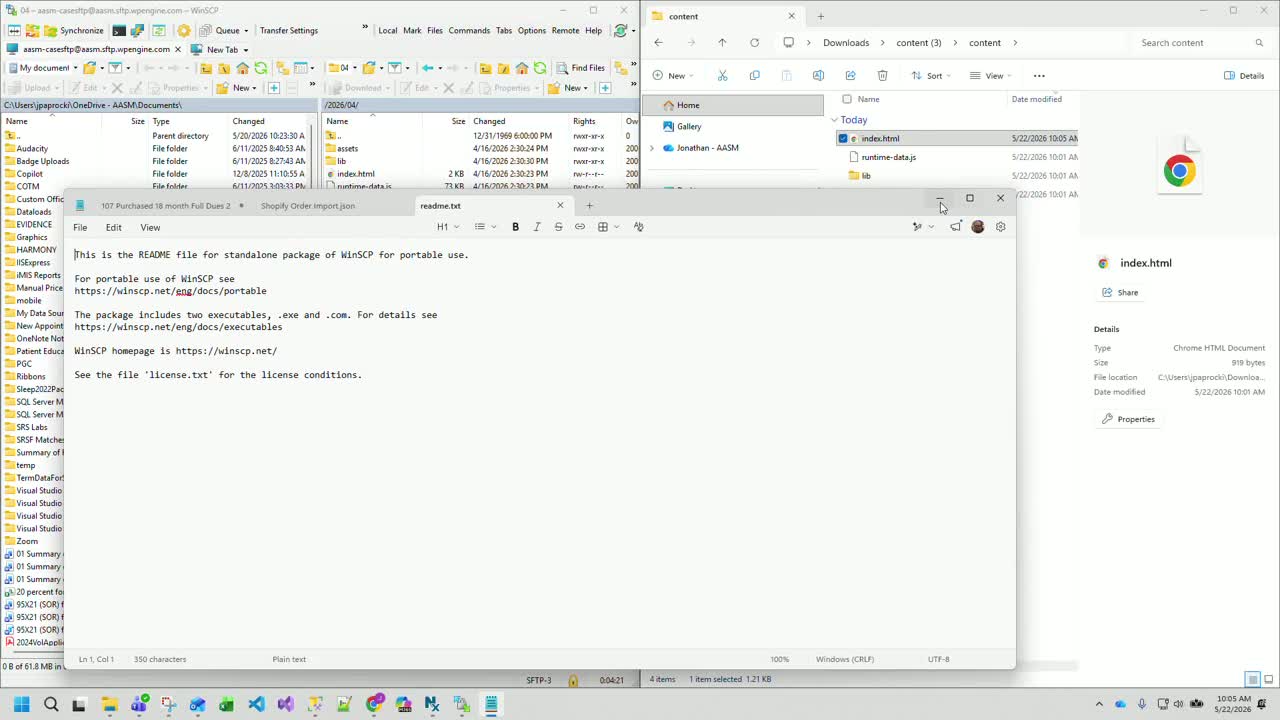Open Windows Start menu
The width and height of the screenshot is (1280, 720).
tap(21, 704)
